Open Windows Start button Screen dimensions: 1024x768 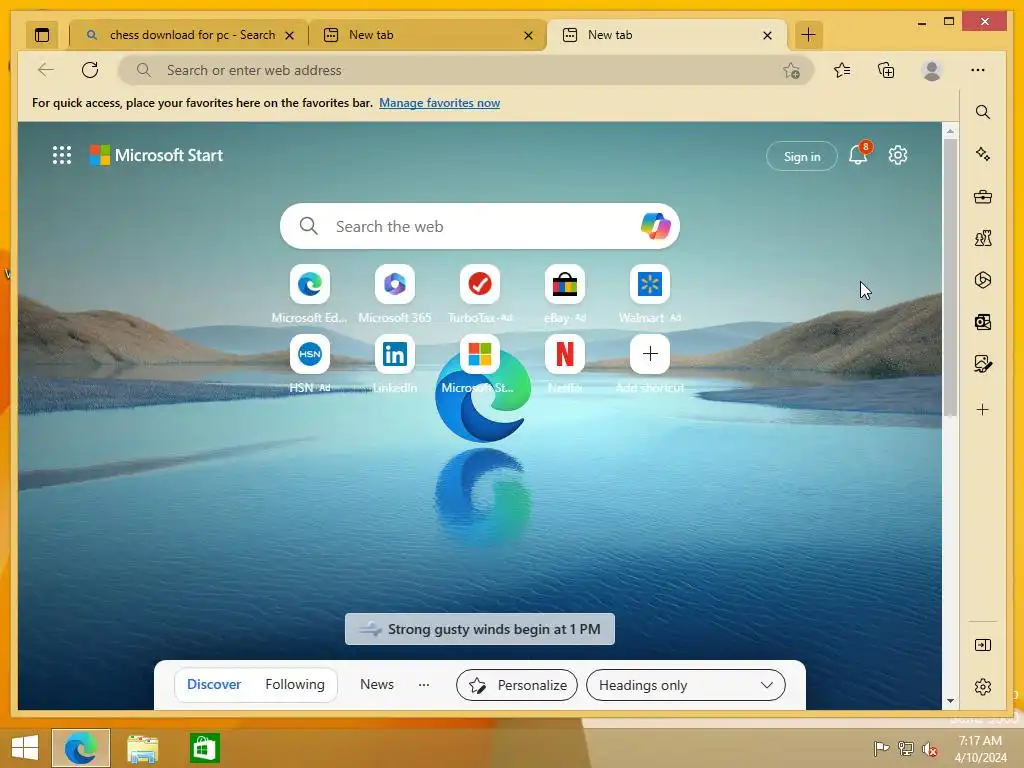pos(25,748)
